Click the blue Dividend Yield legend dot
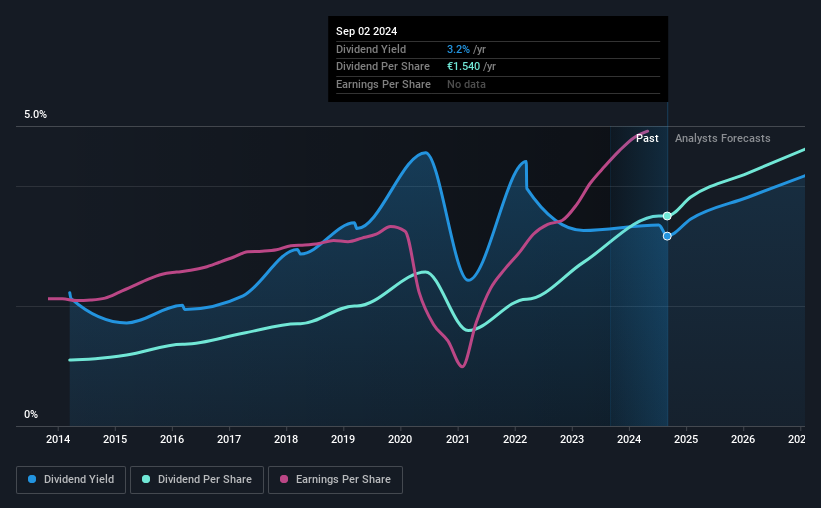This screenshot has width=821, height=508. [x=32, y=479]
